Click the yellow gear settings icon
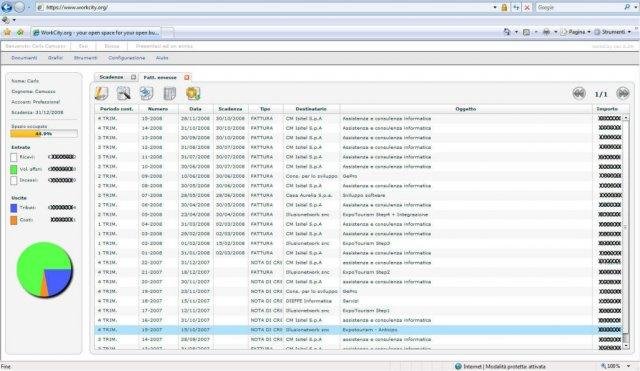The height and width of the screenshot is (371, 640). coord(193,93)
